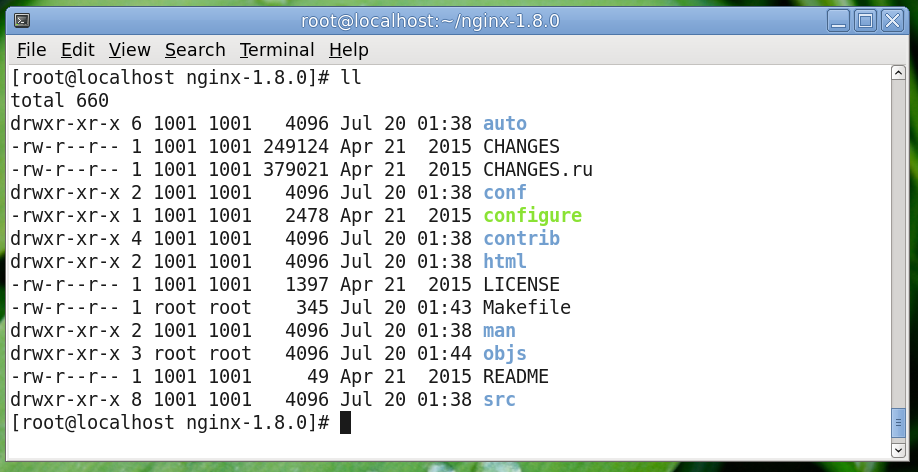918x472 pixels.
Task: Click the cursor block at the bottom prompt
Action: (345, 423)
